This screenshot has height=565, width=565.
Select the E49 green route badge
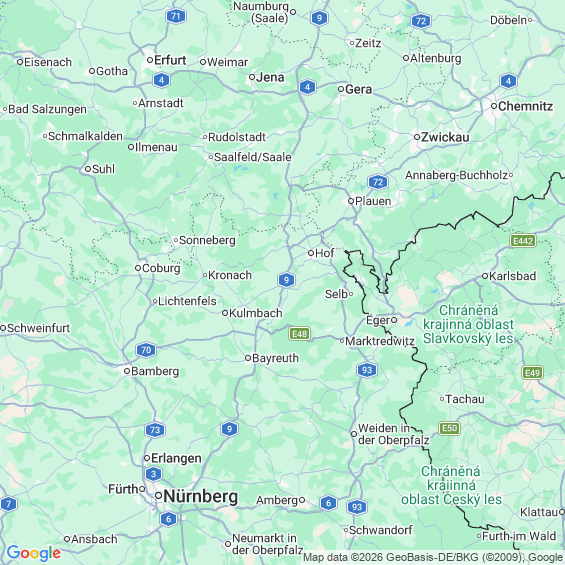pyautogui.click(x=533, y=373)
